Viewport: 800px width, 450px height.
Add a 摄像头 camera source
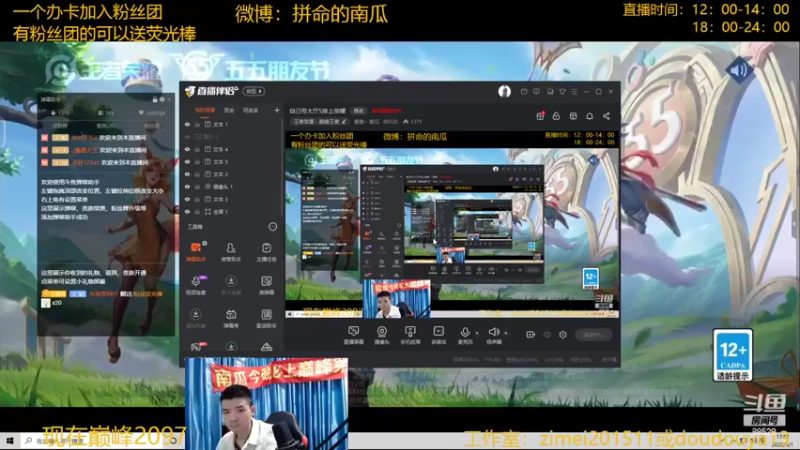tap(382, 335)
